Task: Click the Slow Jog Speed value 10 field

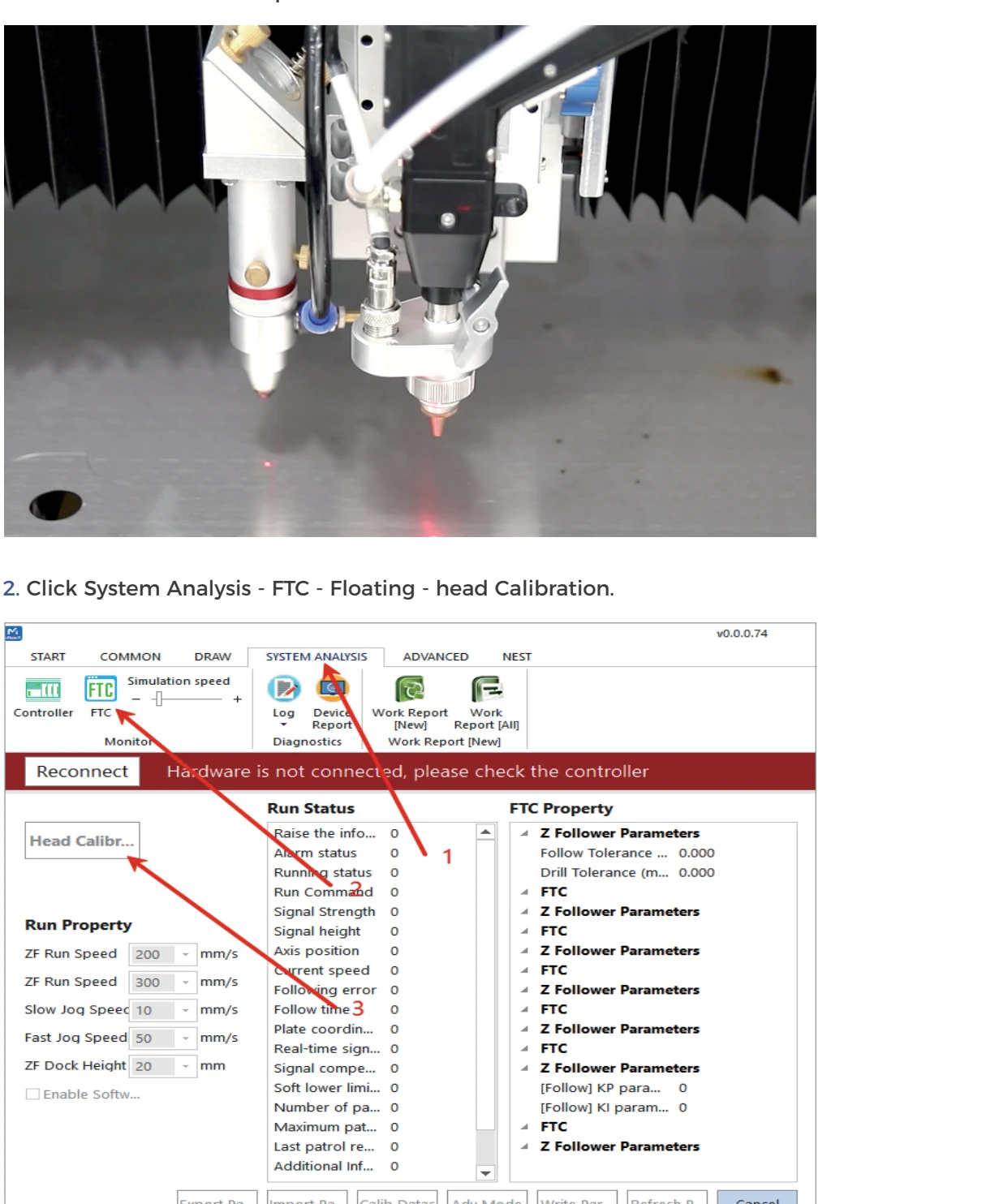Action: [152, 1010]
